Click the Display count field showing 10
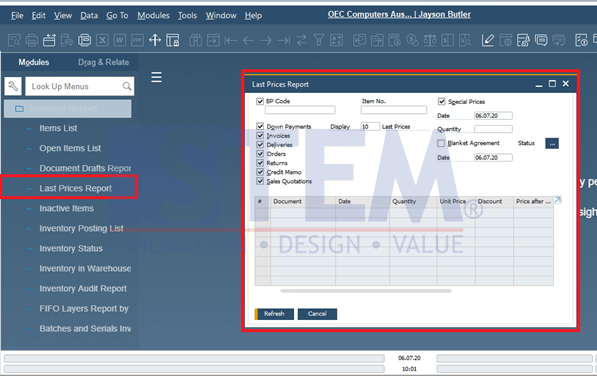 tap(370, 126)
